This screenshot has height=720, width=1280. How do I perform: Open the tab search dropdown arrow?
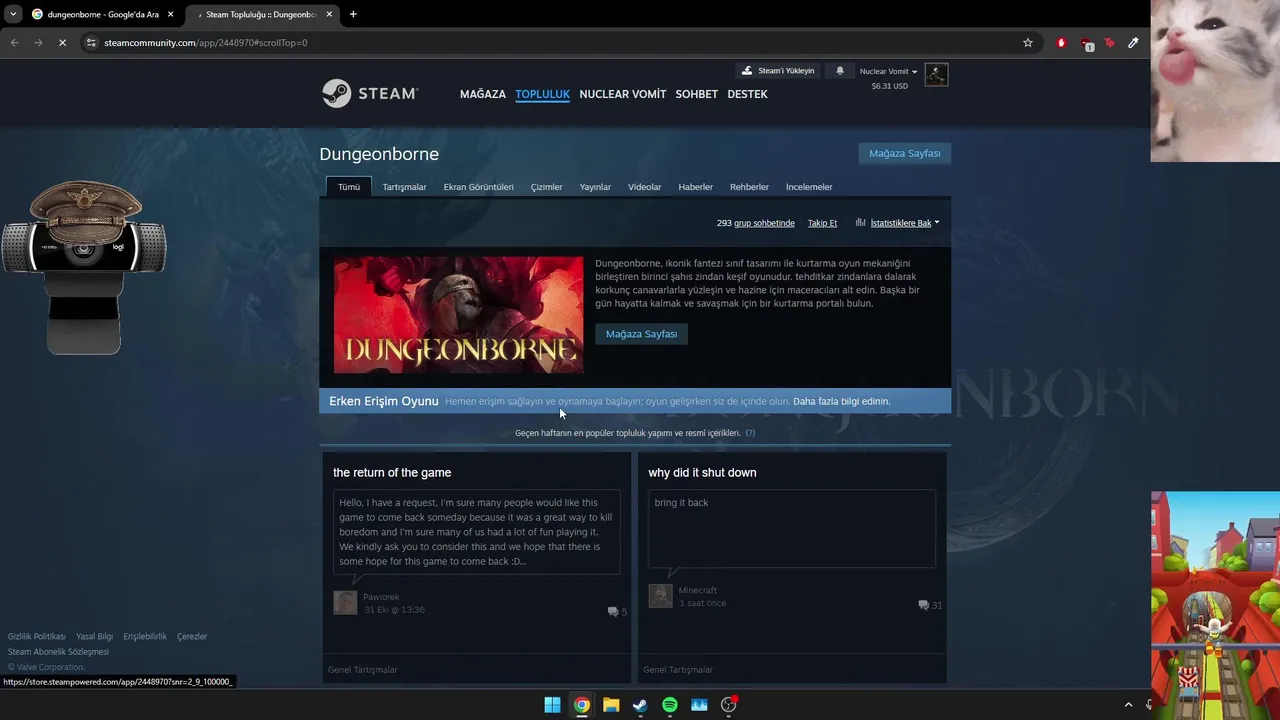[x=12, y=14]
